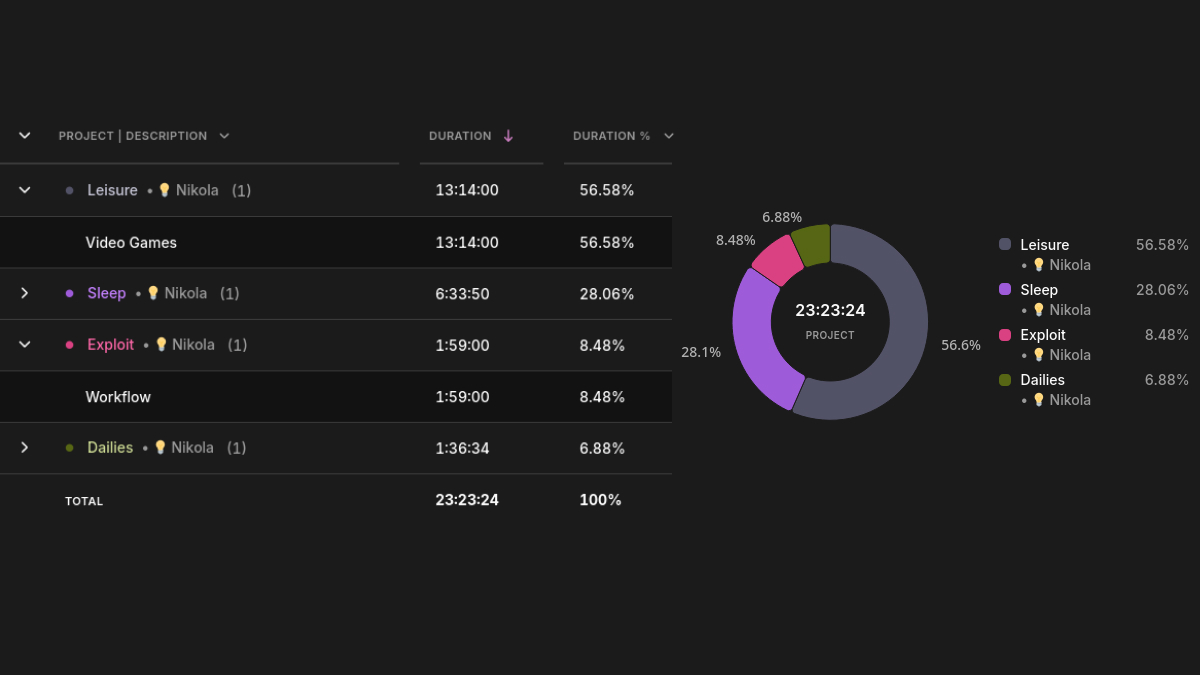Expand the Dailies project row
Screen dimensions: 1200x675
pos(25,447)
